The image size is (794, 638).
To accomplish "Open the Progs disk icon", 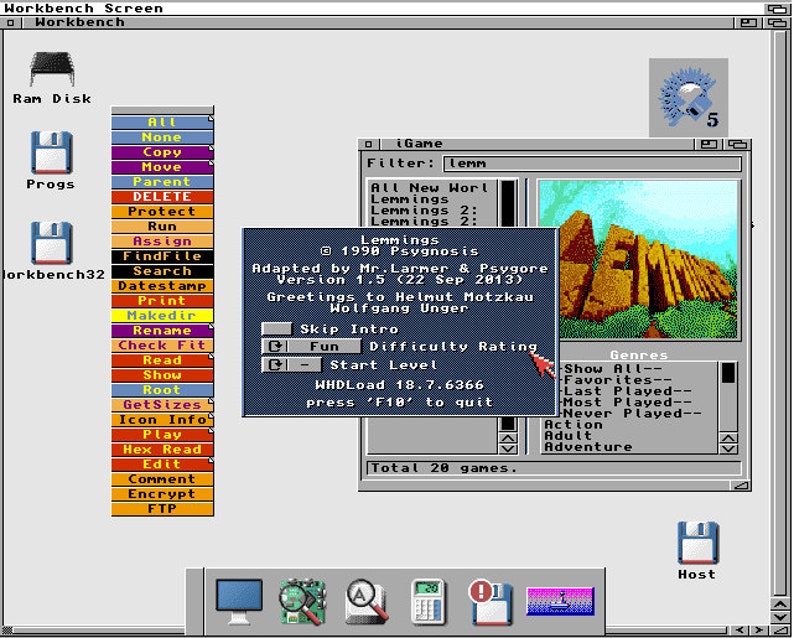I will click(x=51, y=152).
